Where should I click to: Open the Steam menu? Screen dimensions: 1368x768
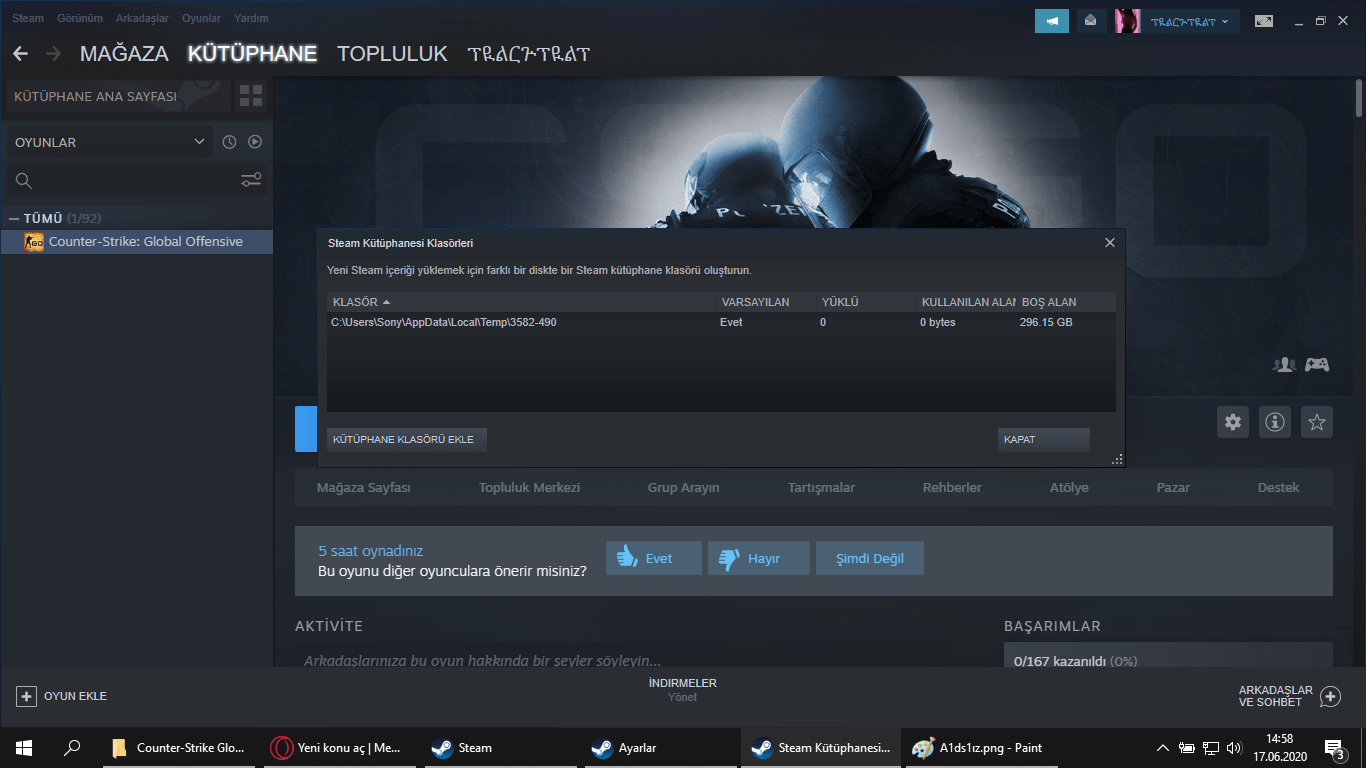28,18
